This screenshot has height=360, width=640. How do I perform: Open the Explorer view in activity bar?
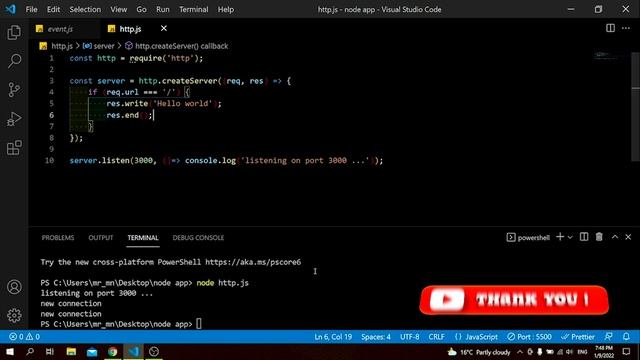pyautogui.click(x=14, y=32)
